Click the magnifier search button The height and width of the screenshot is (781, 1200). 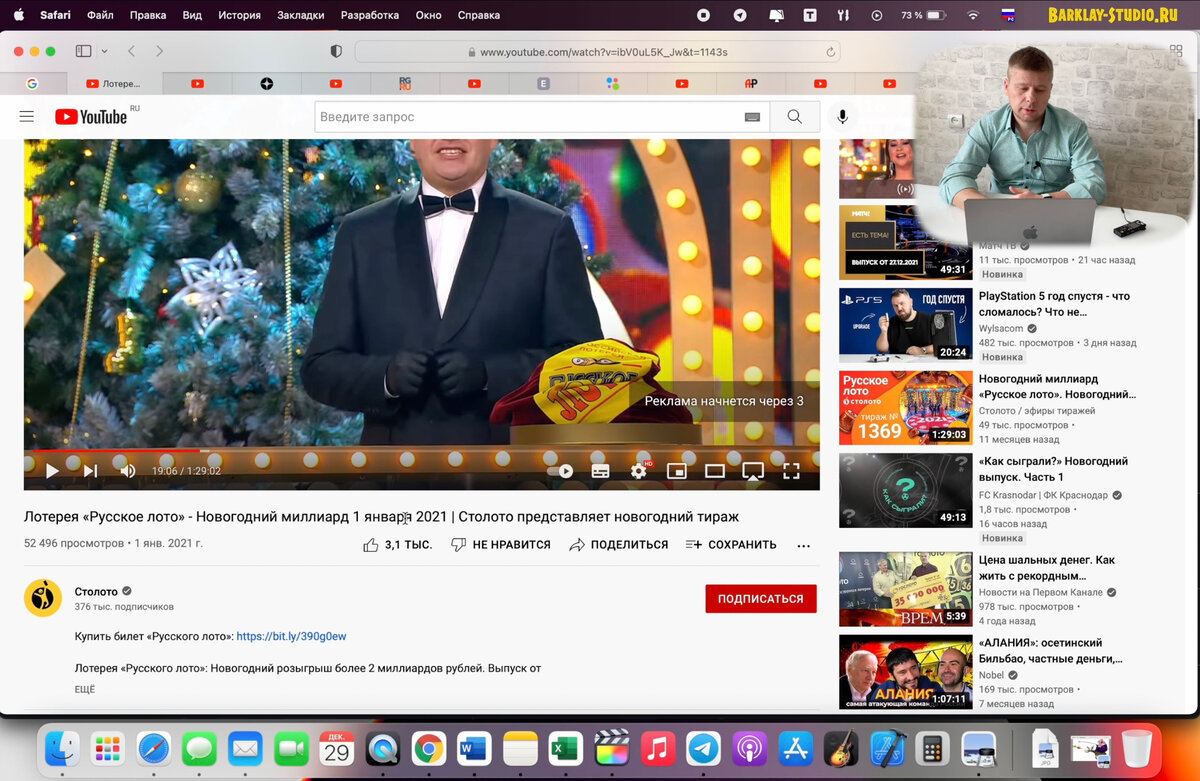794,117
